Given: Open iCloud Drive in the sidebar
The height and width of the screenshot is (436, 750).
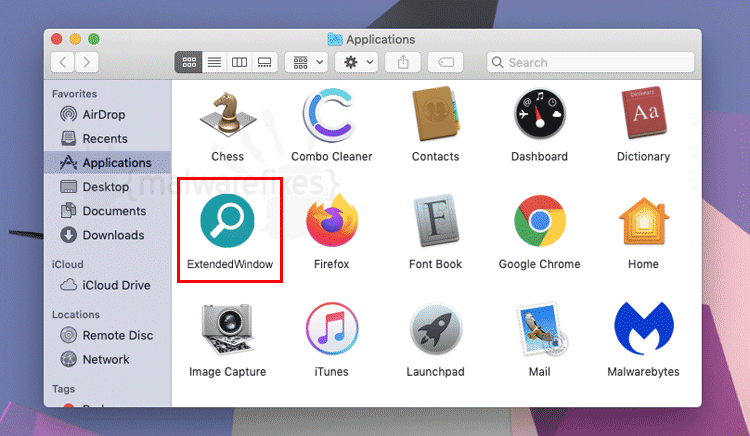Looking at the screenshot, I should pyautogui.click(x=108, y=285).
